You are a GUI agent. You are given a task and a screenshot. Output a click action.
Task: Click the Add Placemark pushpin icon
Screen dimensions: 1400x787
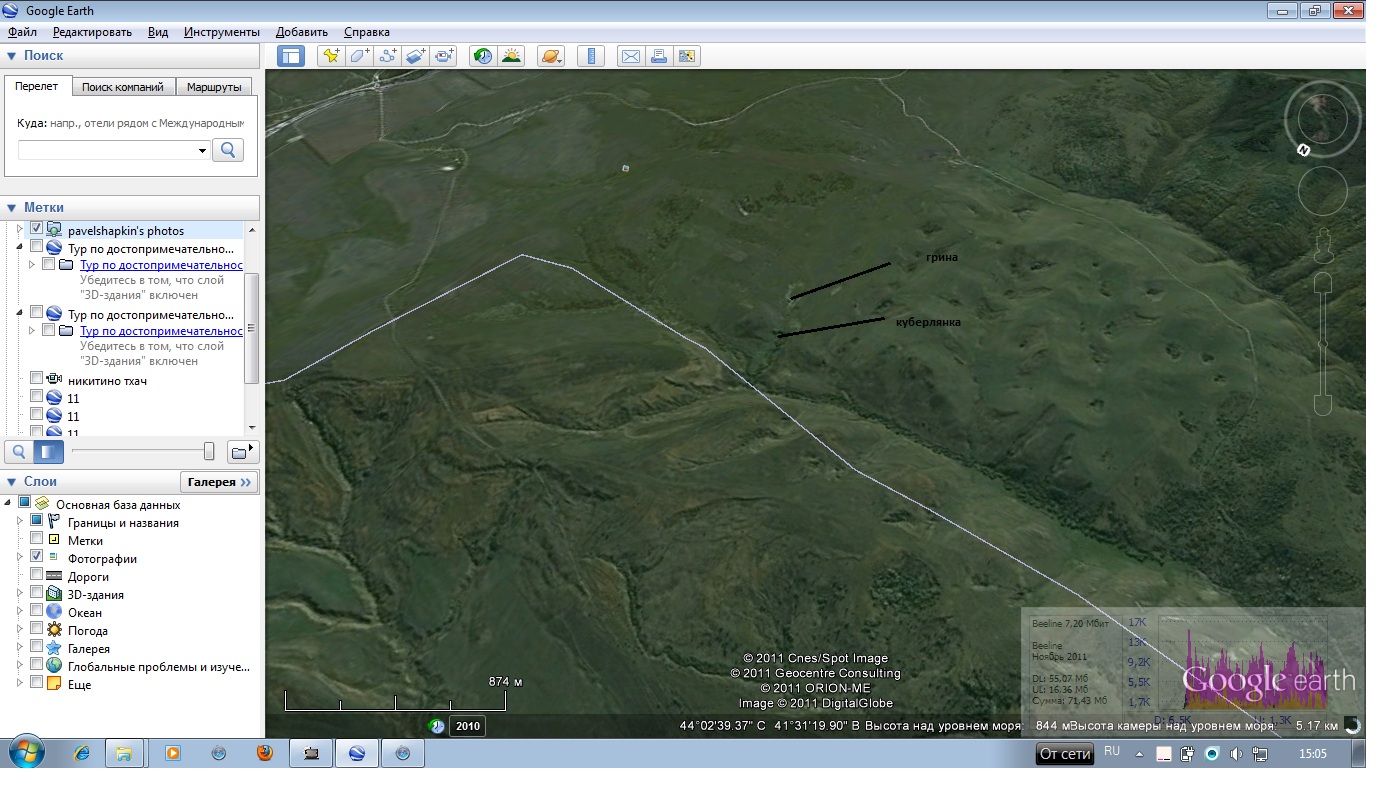[x=330, y=56]
